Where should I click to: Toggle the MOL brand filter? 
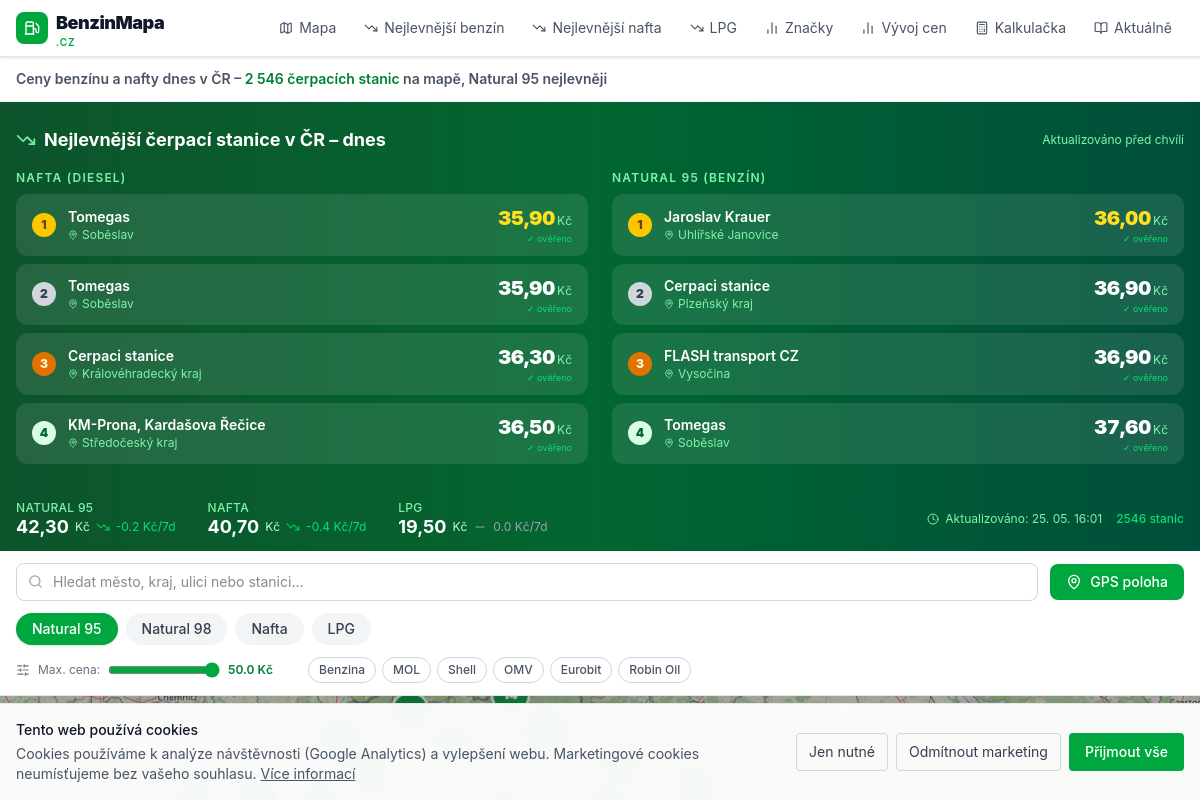407,670
